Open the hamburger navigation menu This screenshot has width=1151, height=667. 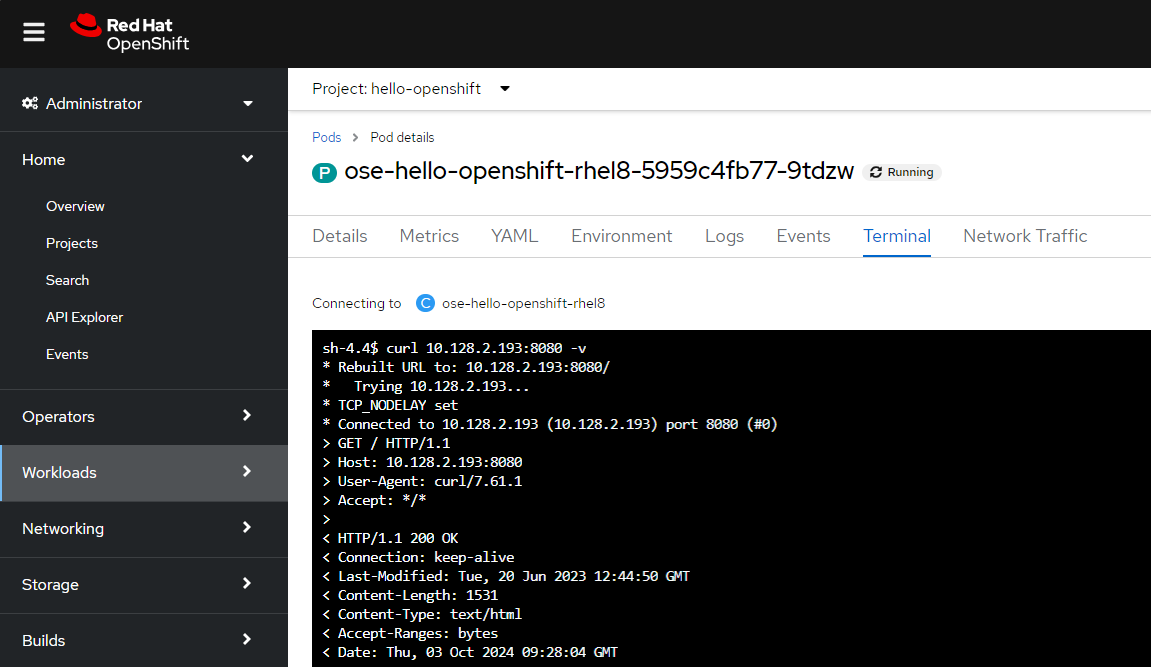click(x=34, y=32)
